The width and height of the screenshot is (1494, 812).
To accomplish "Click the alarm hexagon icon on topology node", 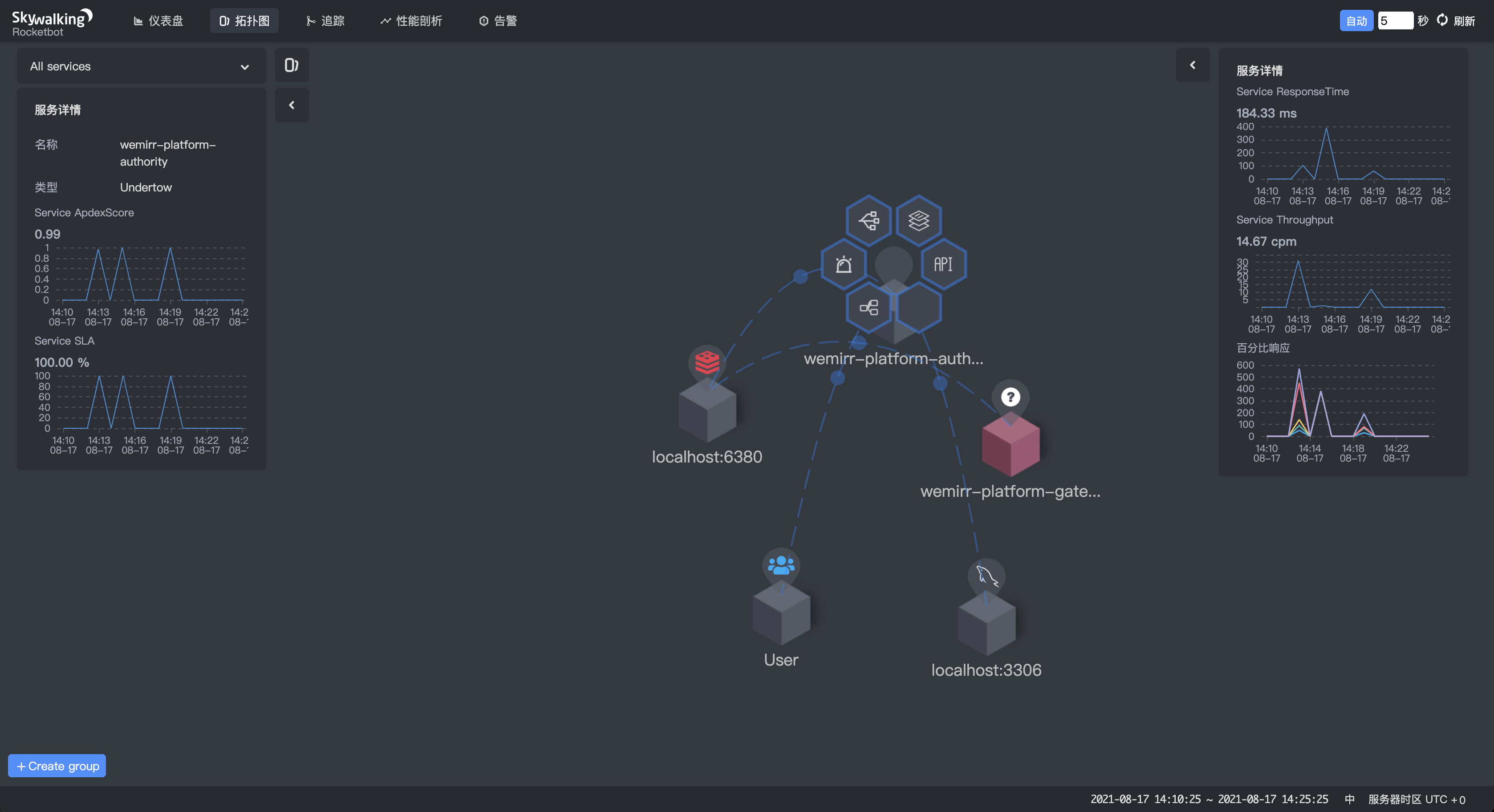I will click(x=844, y=265).
